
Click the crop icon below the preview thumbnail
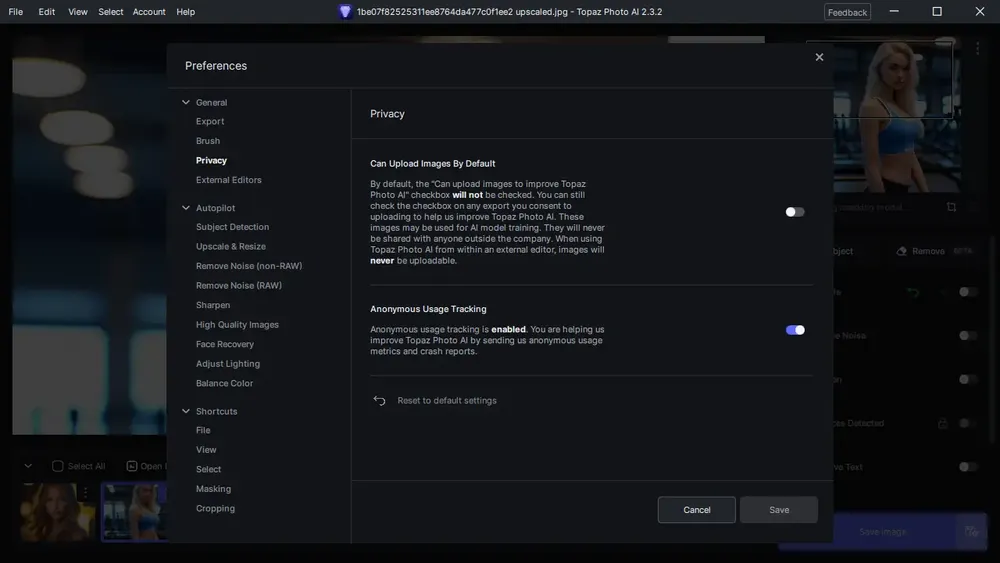951,207
